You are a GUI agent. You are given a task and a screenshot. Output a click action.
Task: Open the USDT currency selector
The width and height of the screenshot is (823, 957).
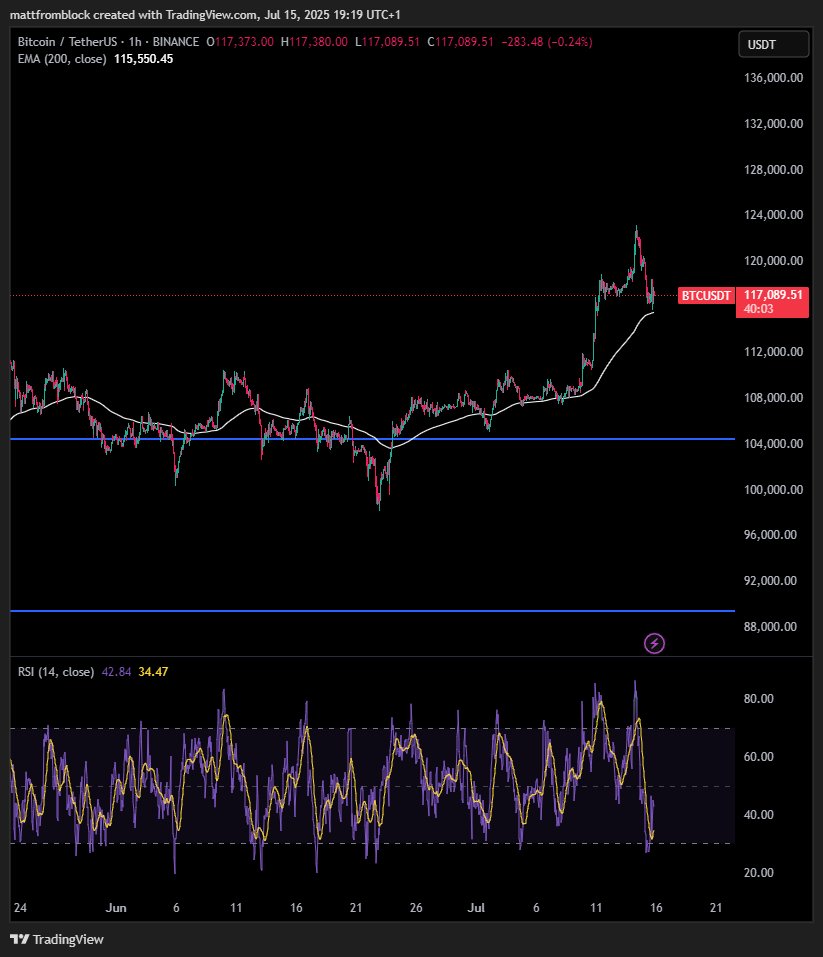coord(774,45)
